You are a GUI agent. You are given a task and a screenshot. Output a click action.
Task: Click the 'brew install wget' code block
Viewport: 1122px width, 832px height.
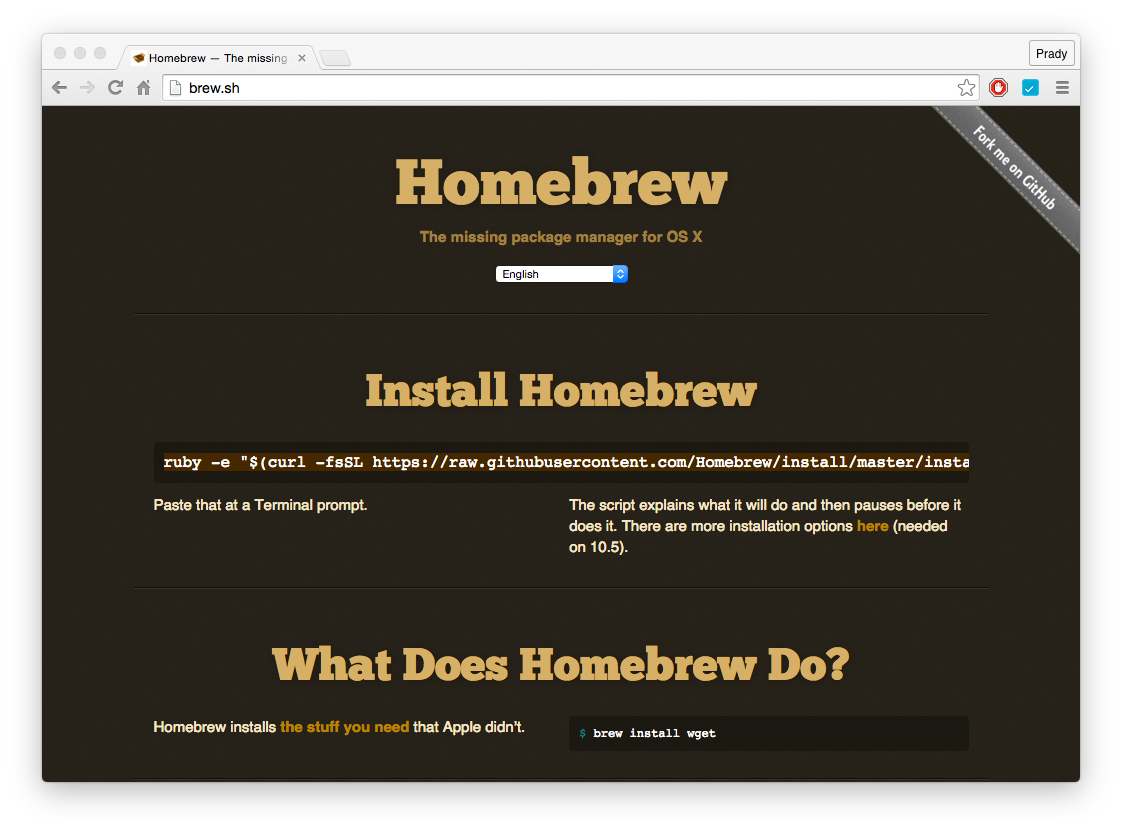[x=769, y=733]
